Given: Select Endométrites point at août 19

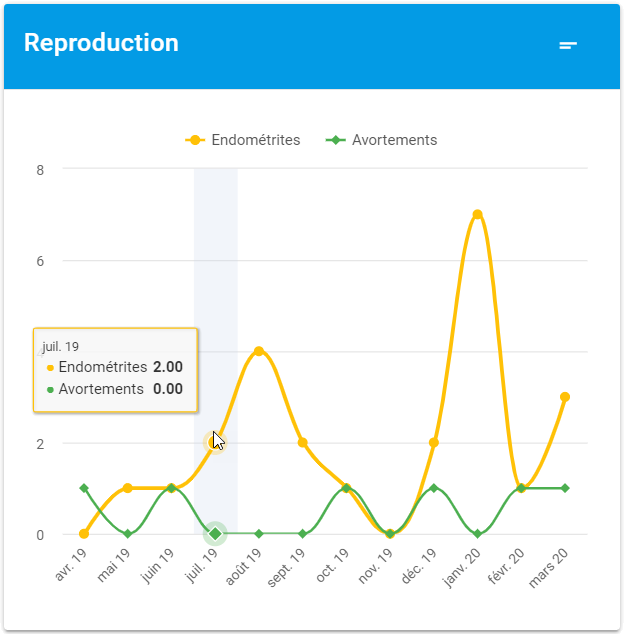Looking at the screenshot, I should [x=259, y=351].
